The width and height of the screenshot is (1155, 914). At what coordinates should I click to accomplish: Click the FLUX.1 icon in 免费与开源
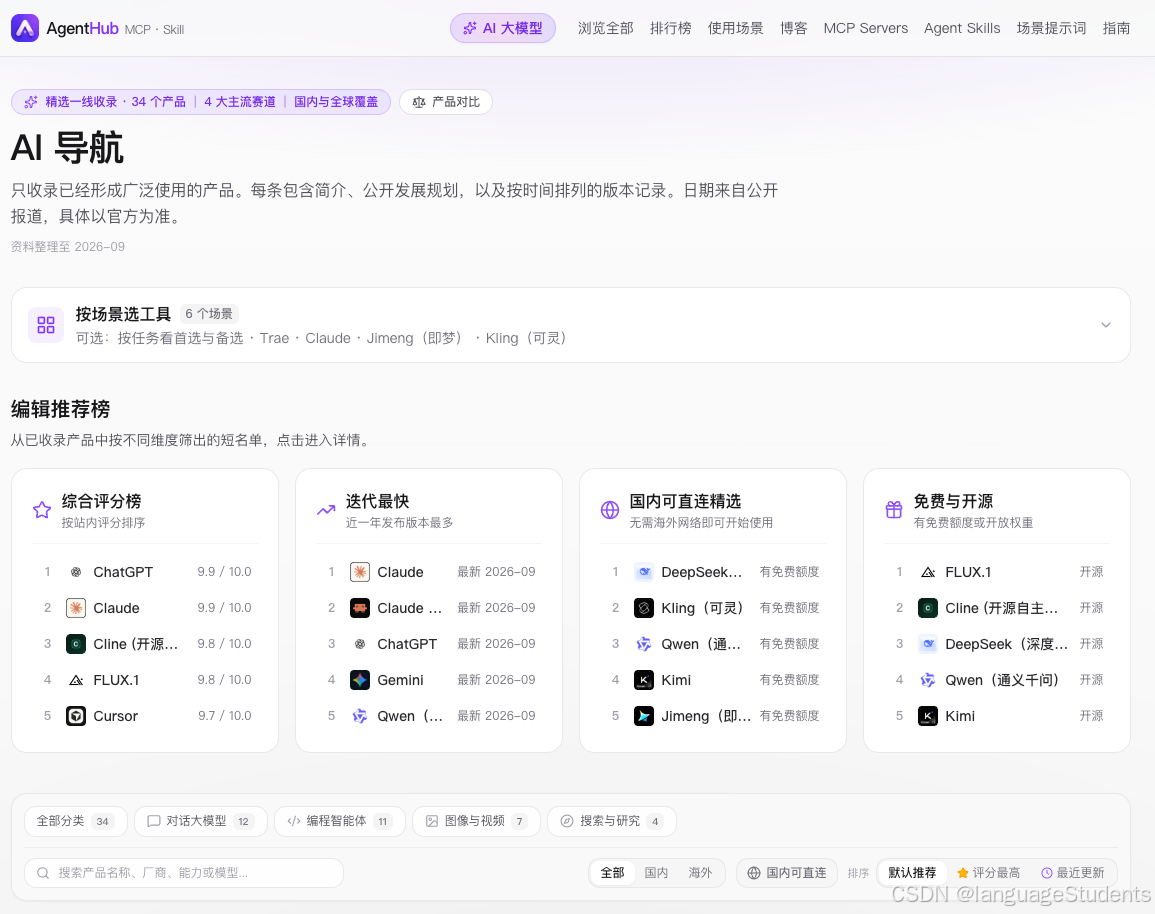pyautogui.click(x=928, y=572)
